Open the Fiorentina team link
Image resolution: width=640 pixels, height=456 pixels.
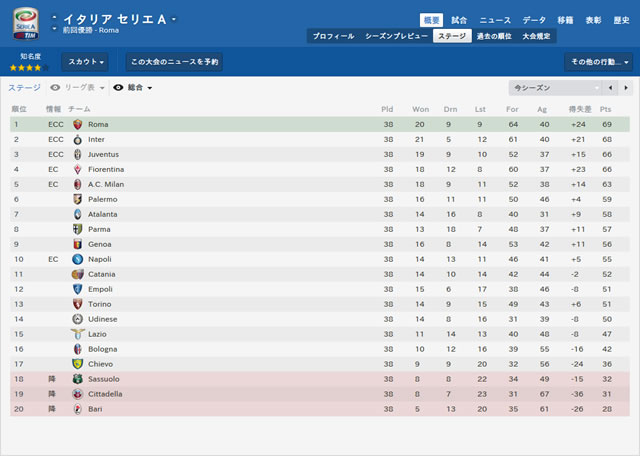pos(106,169)
